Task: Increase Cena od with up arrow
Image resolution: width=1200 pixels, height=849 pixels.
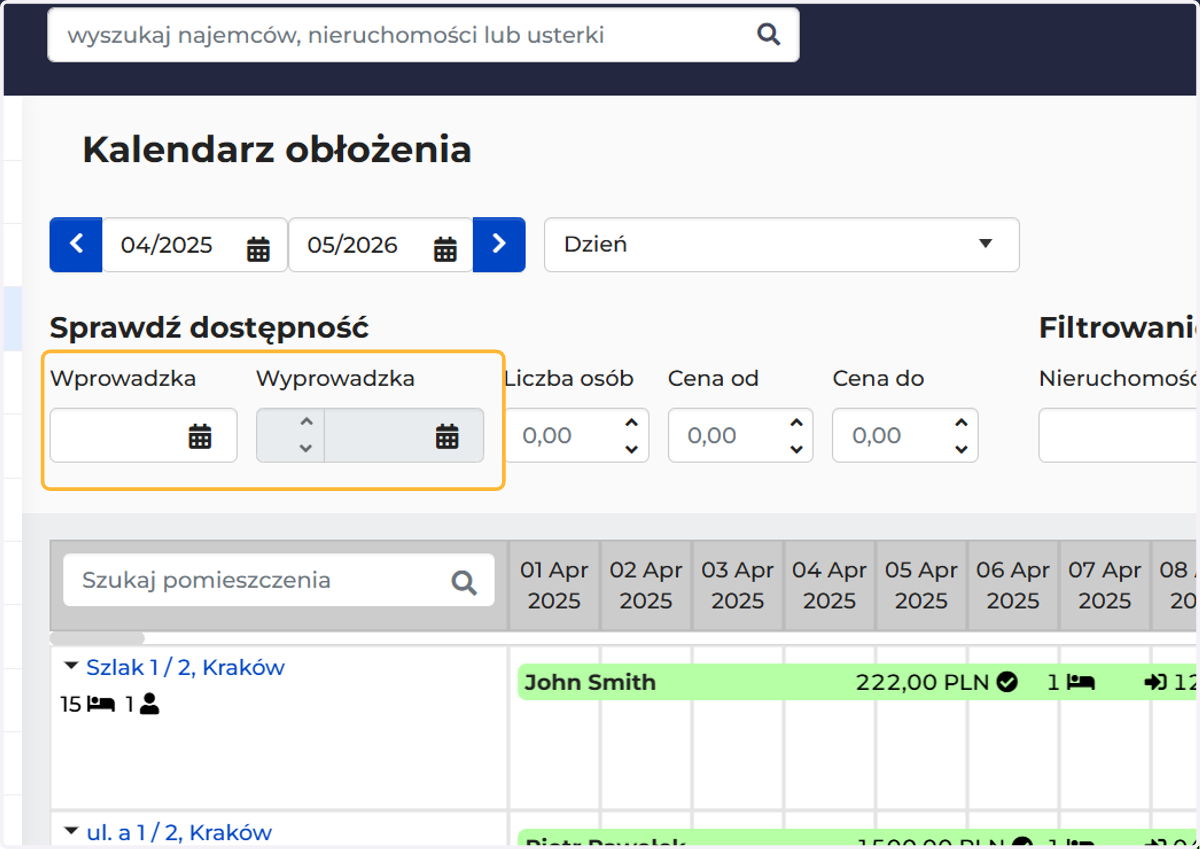Action: point(796,422)
